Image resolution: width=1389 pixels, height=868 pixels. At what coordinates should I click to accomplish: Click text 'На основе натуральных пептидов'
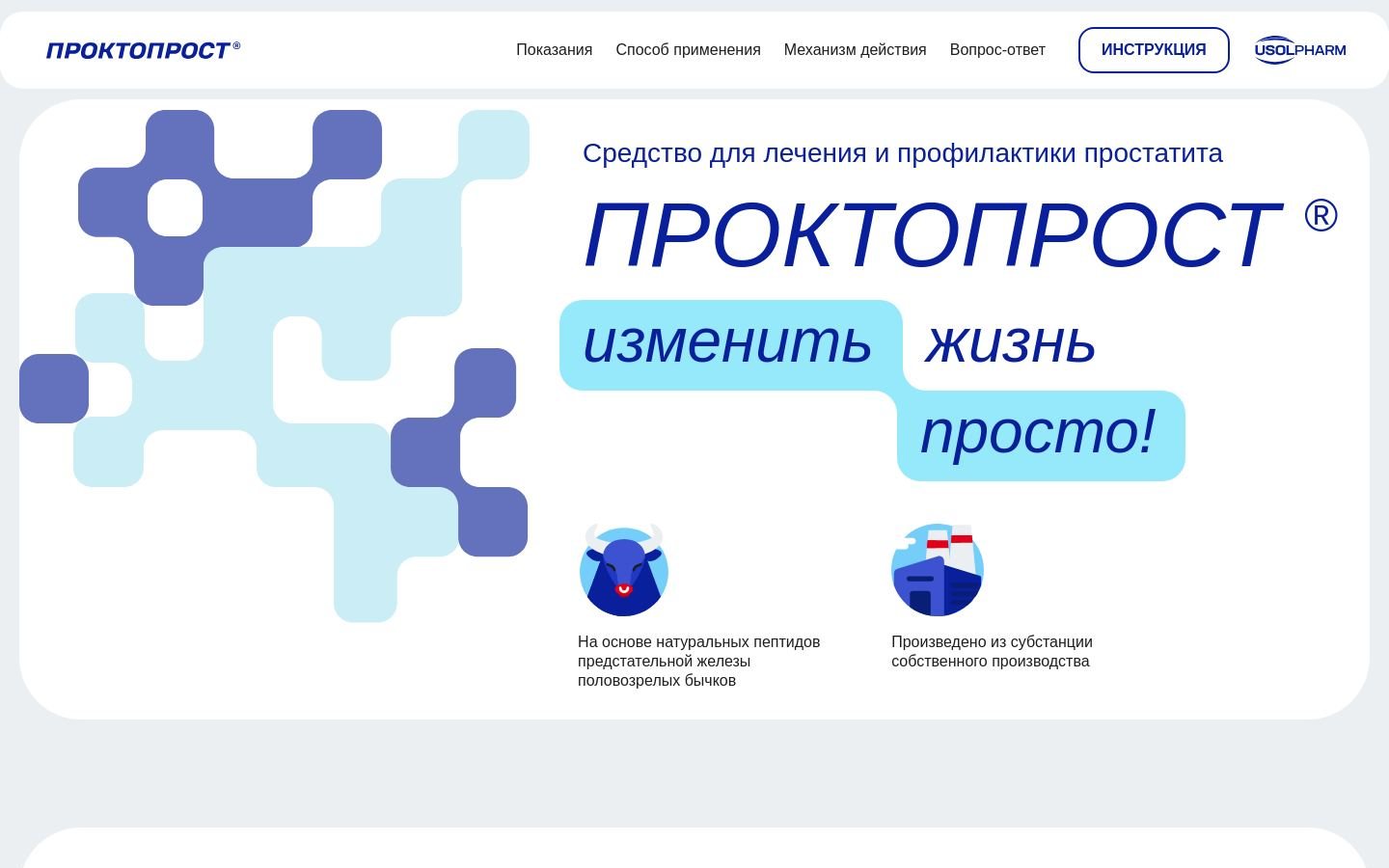[x=699, y=642]
